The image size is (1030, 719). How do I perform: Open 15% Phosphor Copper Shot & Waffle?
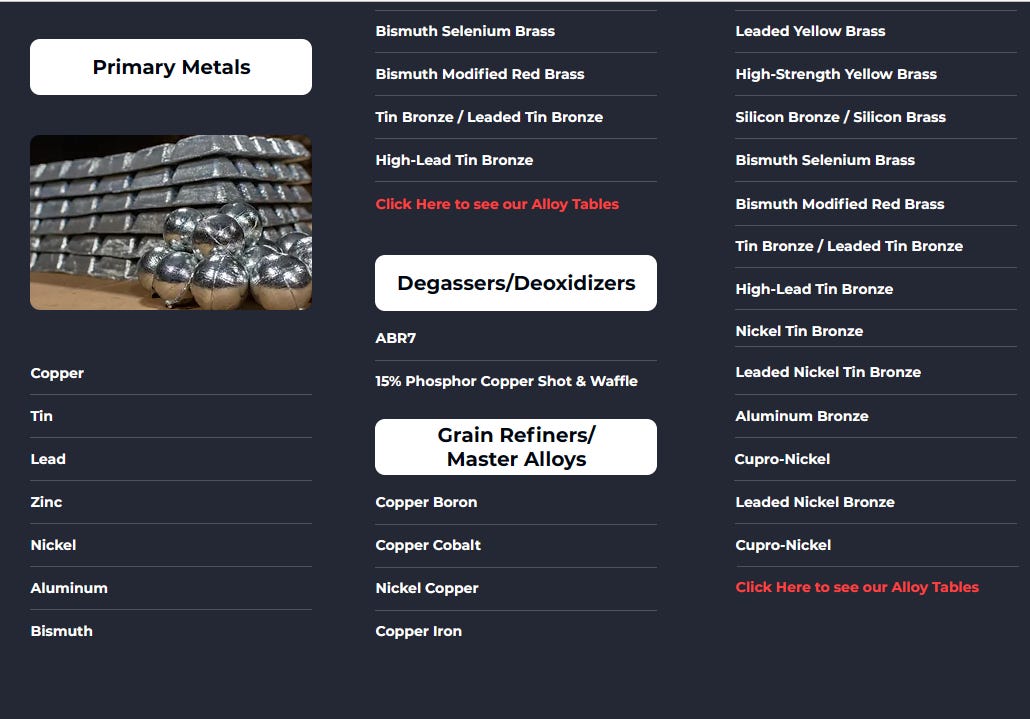coord(506,381)
